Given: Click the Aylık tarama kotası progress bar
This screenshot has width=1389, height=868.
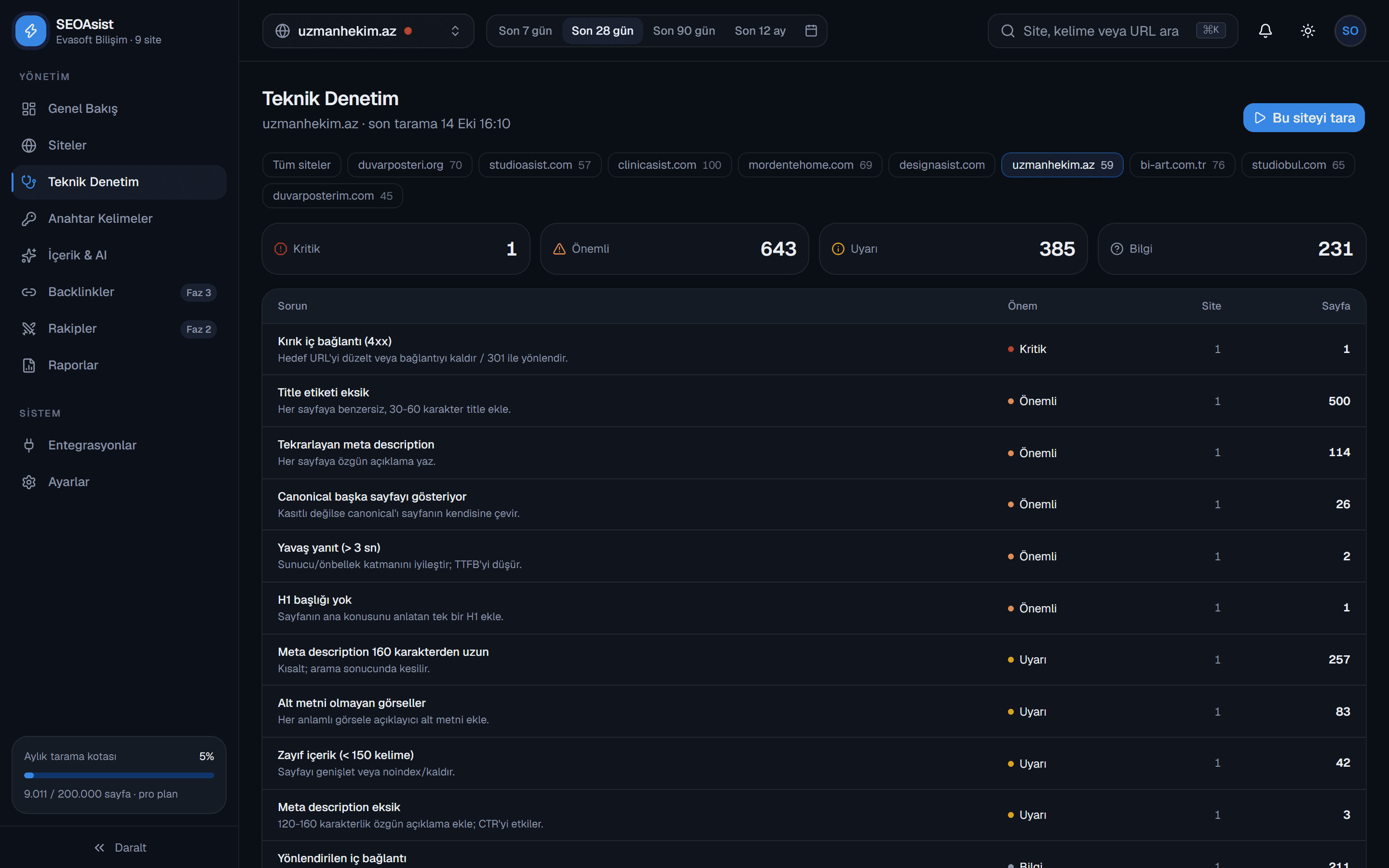Looking at the screenshot, I should pyautogui.click(x=119, y=775).
